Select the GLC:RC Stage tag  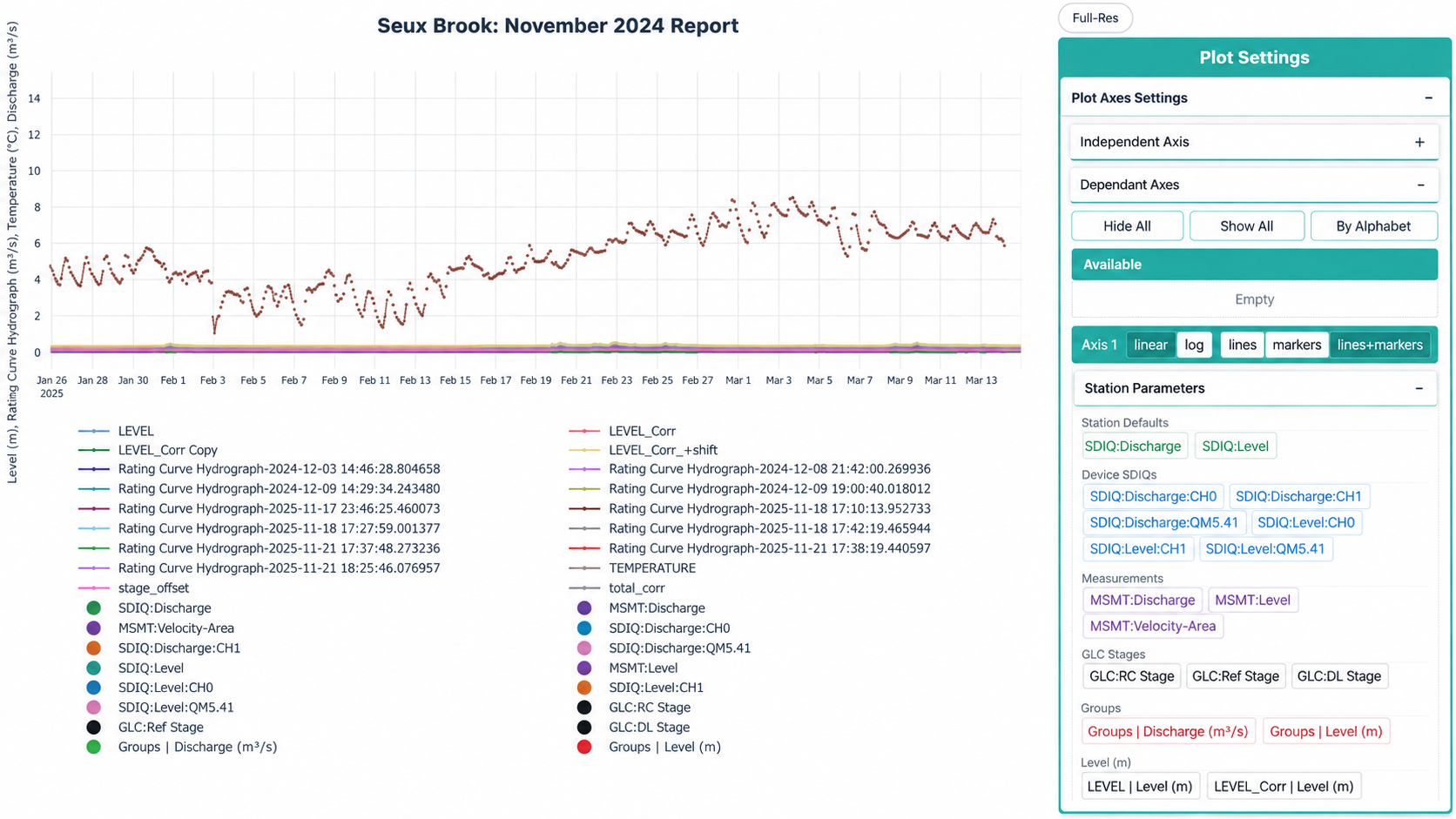(1132, 676)
